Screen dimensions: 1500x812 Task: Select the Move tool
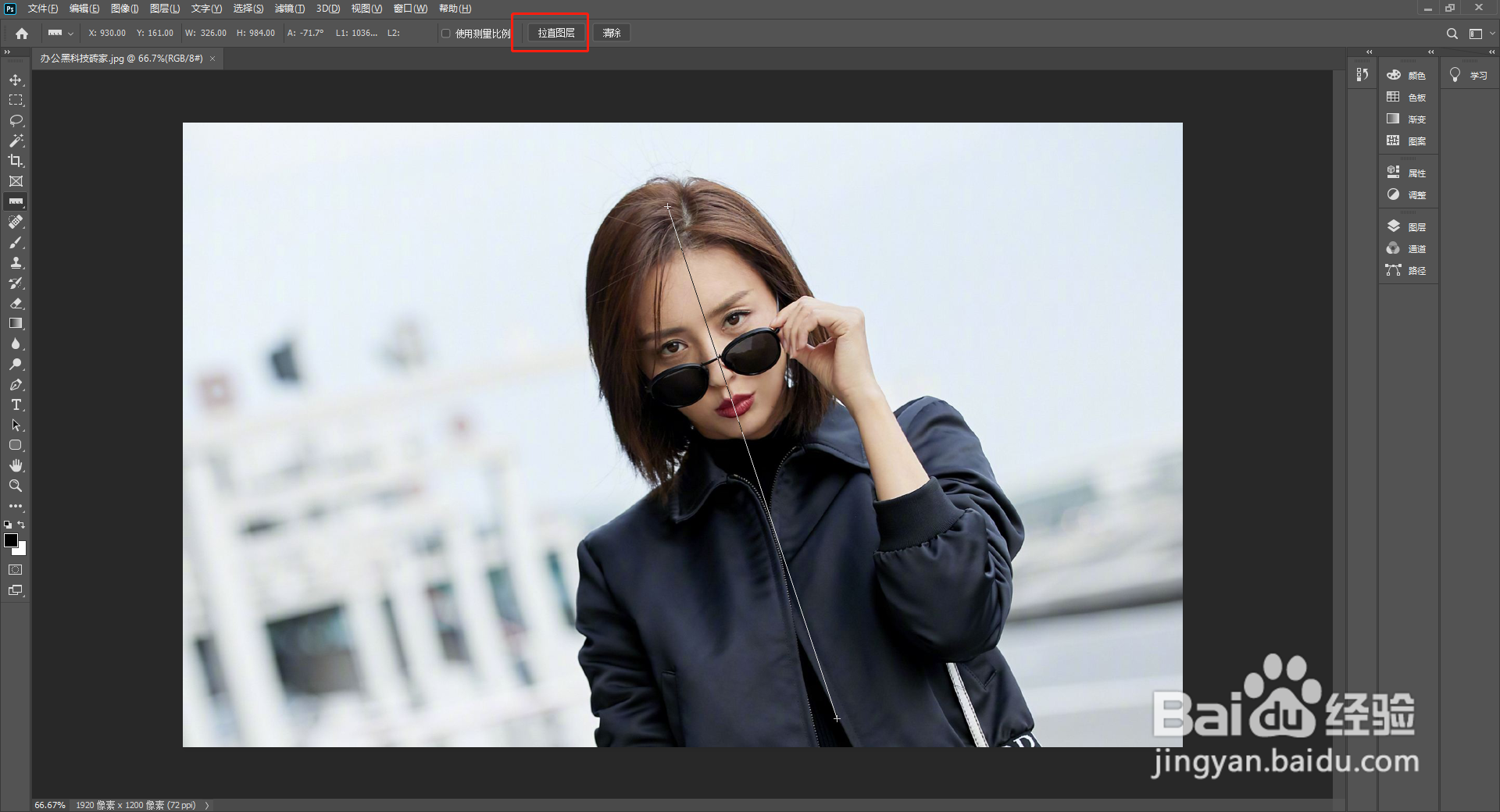[x=16, y=80]
